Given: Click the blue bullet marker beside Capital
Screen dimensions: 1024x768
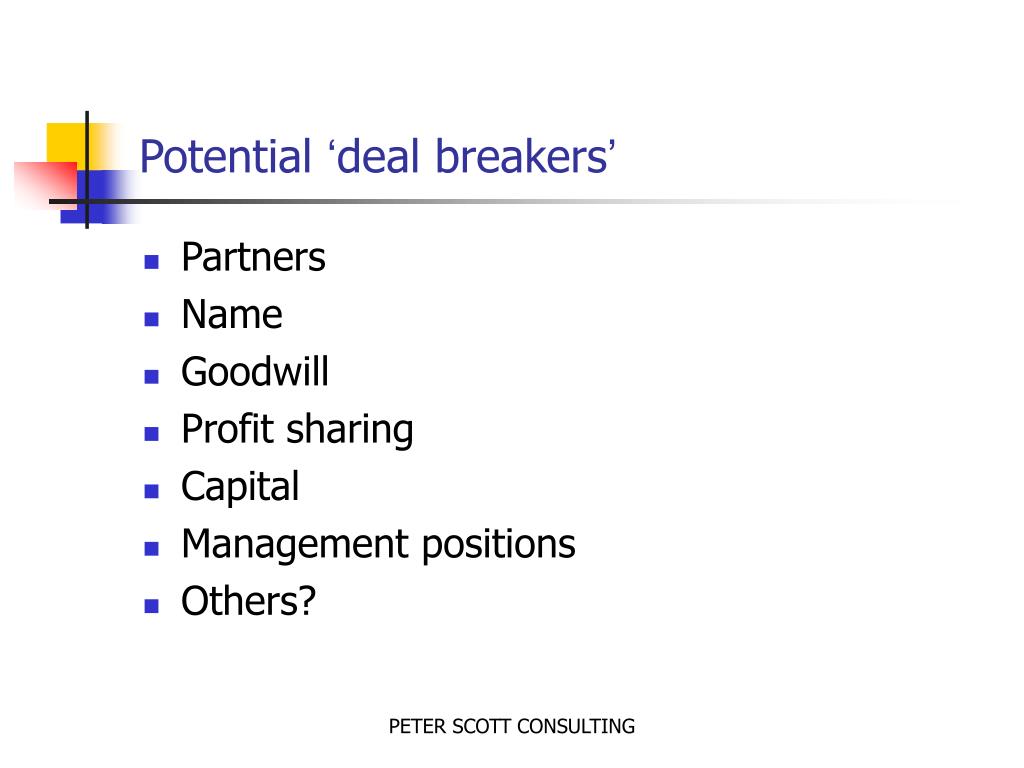Looking at the screenshot, I should [x=152, y=491].
